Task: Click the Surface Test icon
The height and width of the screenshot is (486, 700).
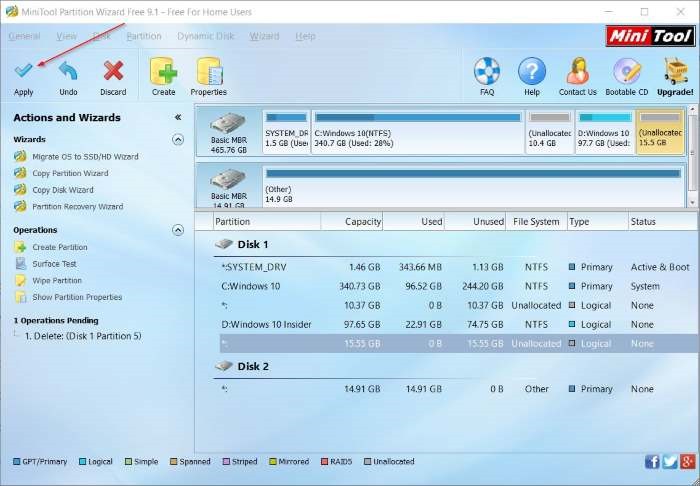Action: tap(20, 264)
